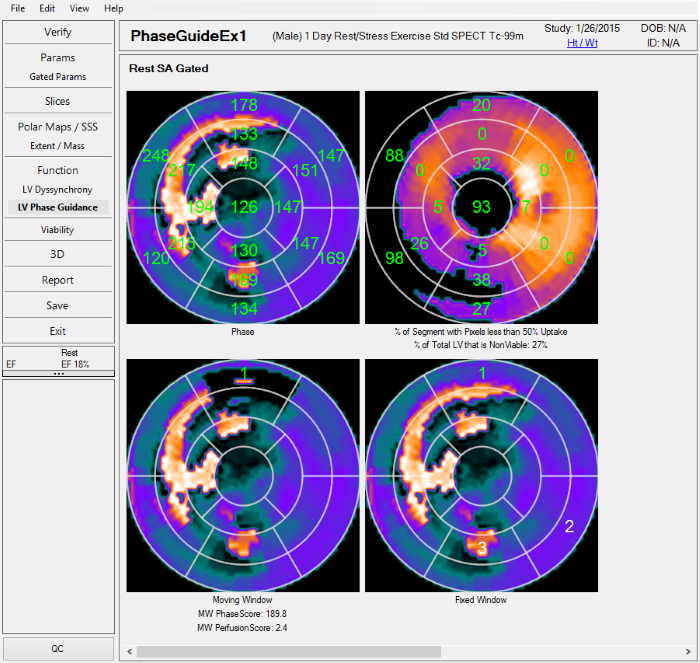Open the View menu
Screen dimensions: 700x663
pos(79,8)
